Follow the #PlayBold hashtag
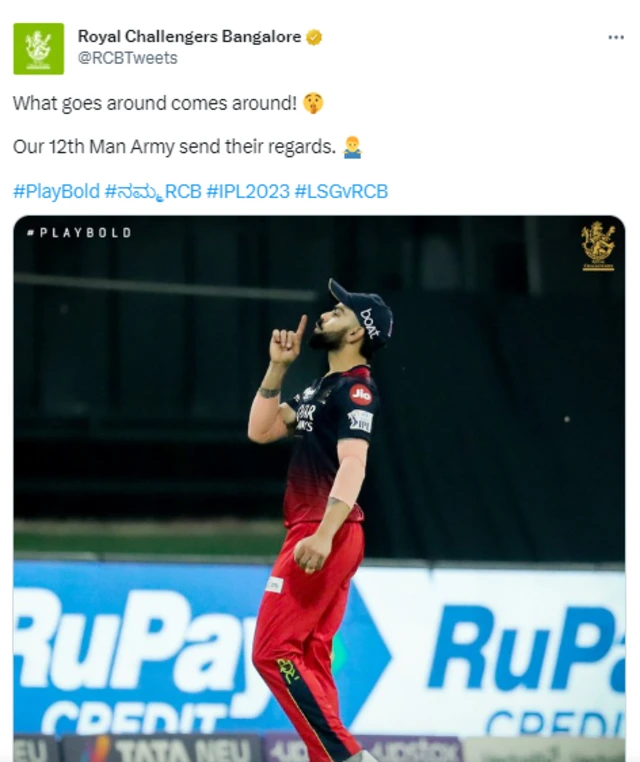 [56, 191]
